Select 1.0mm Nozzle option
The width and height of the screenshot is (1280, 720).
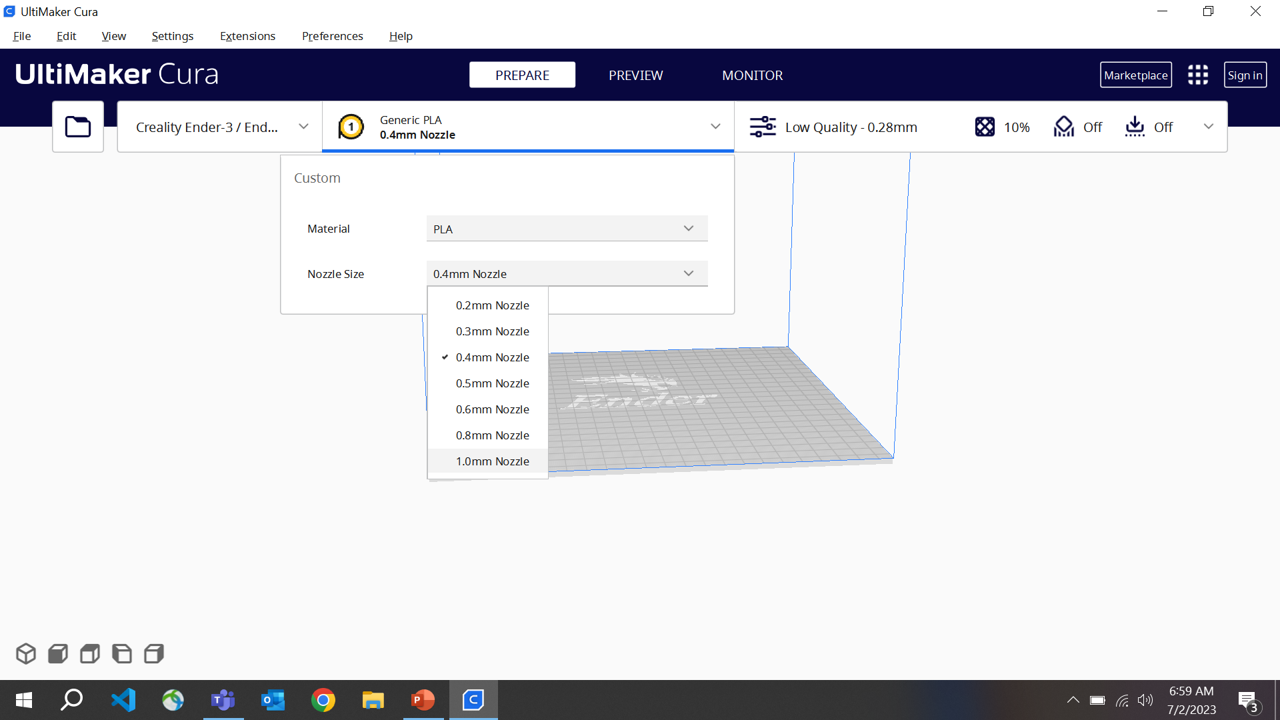(x=488, y=461)
